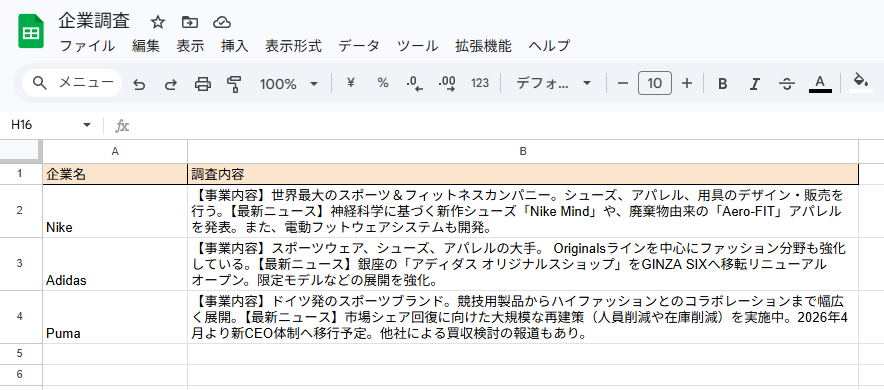Print the spreadsheet with printer icon
The height and width of the screenshot is (390, 884).
click(x=202, y=85)
